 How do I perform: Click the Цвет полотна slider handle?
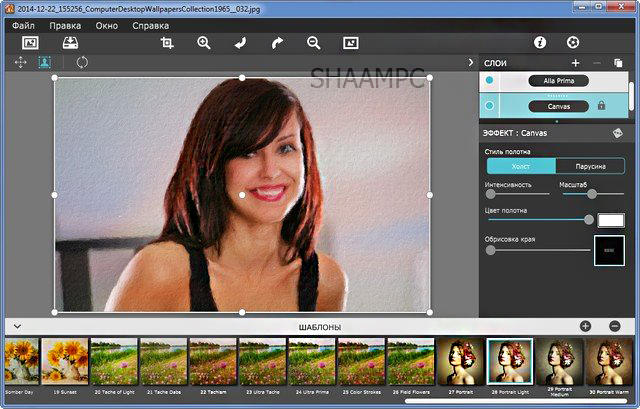589,220
